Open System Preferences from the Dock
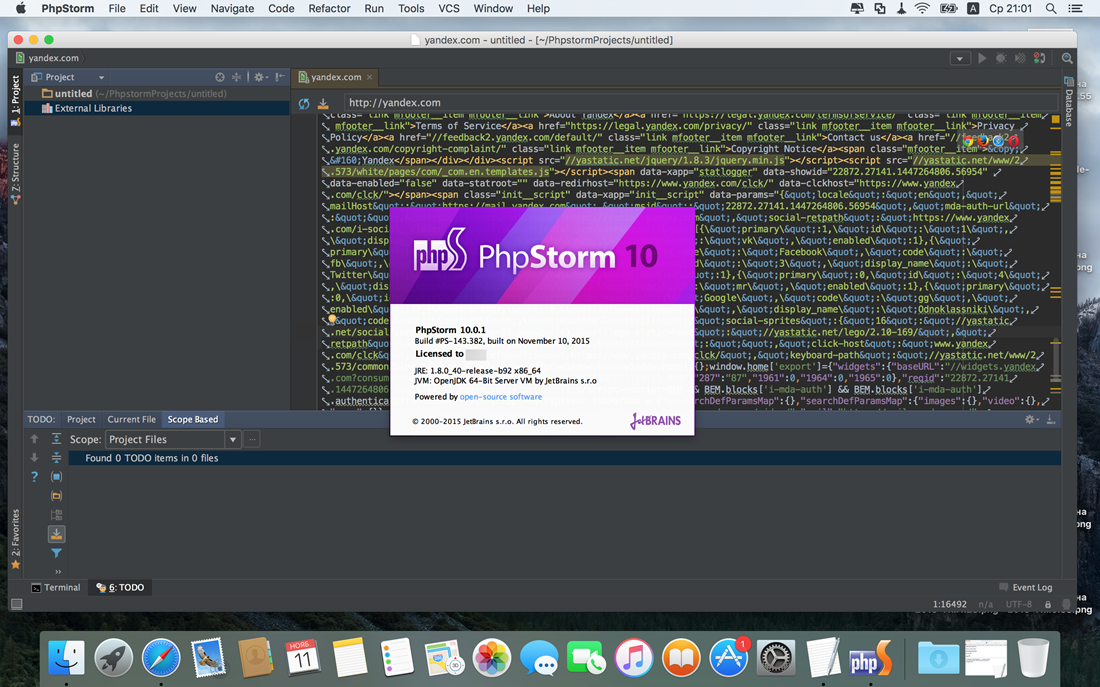Screen dimensions: 1100x687 tap(776, 658)
